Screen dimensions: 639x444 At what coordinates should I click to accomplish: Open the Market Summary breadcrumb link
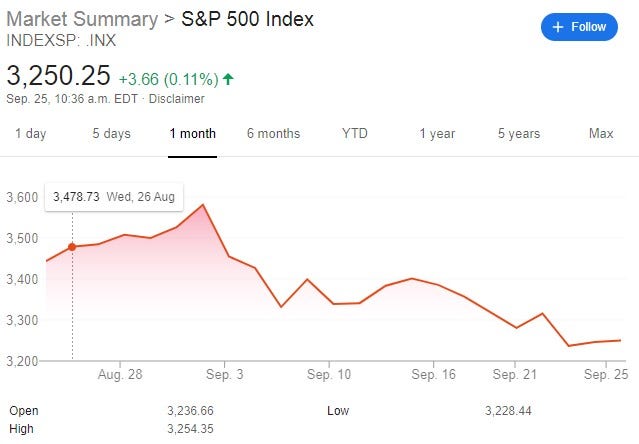82,19
